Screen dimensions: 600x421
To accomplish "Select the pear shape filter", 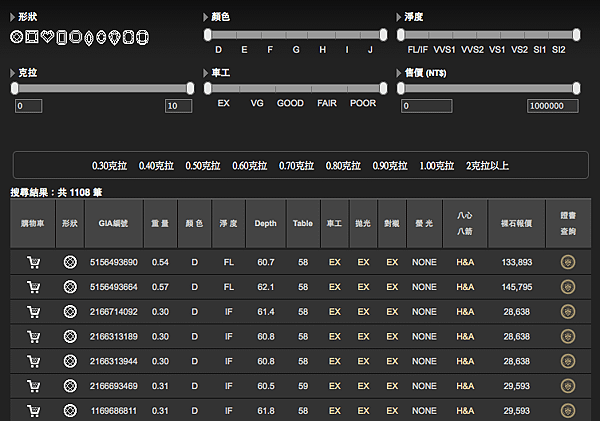I will coord(114,38).
